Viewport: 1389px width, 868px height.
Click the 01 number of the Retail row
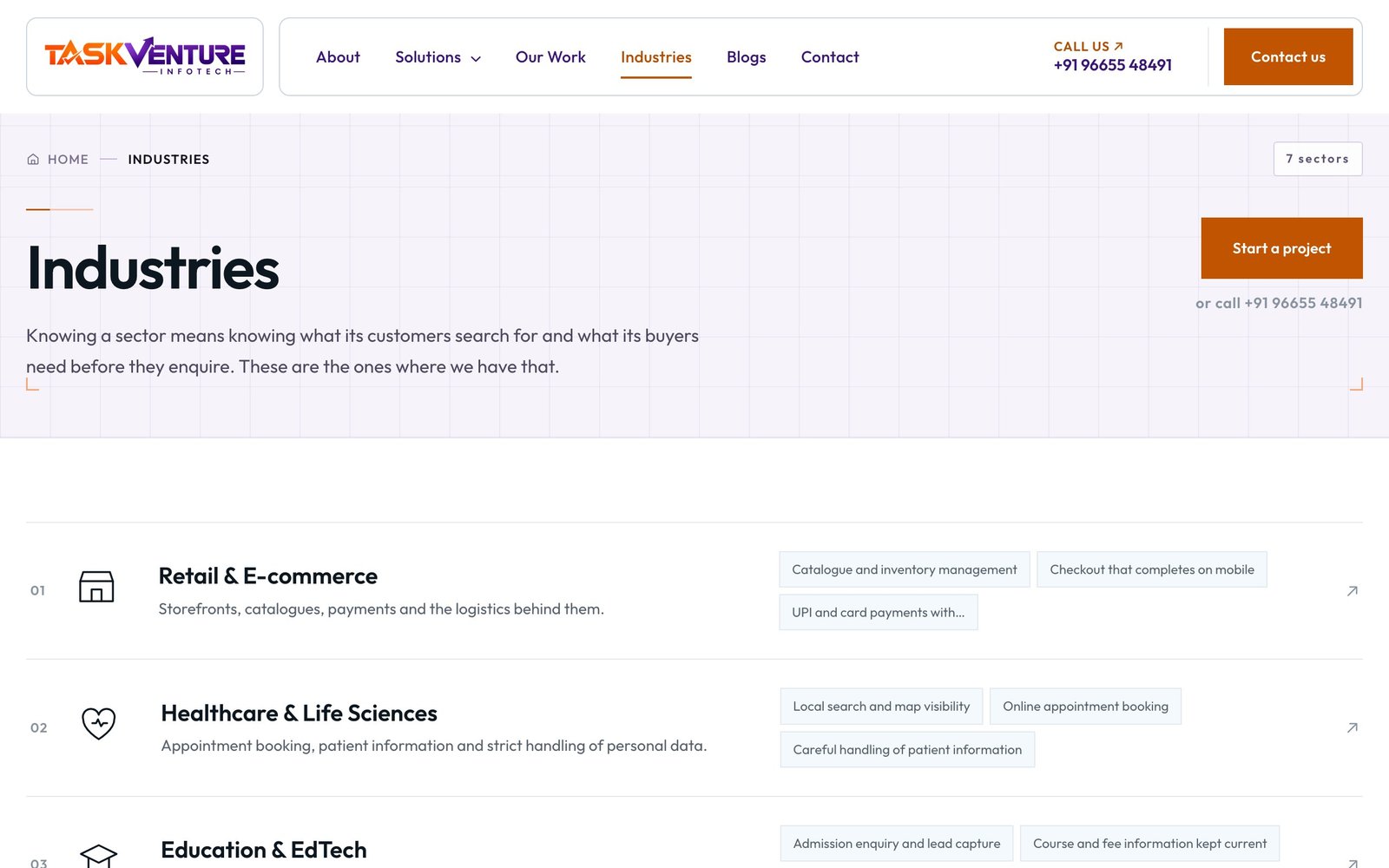[x=37, y=590]
